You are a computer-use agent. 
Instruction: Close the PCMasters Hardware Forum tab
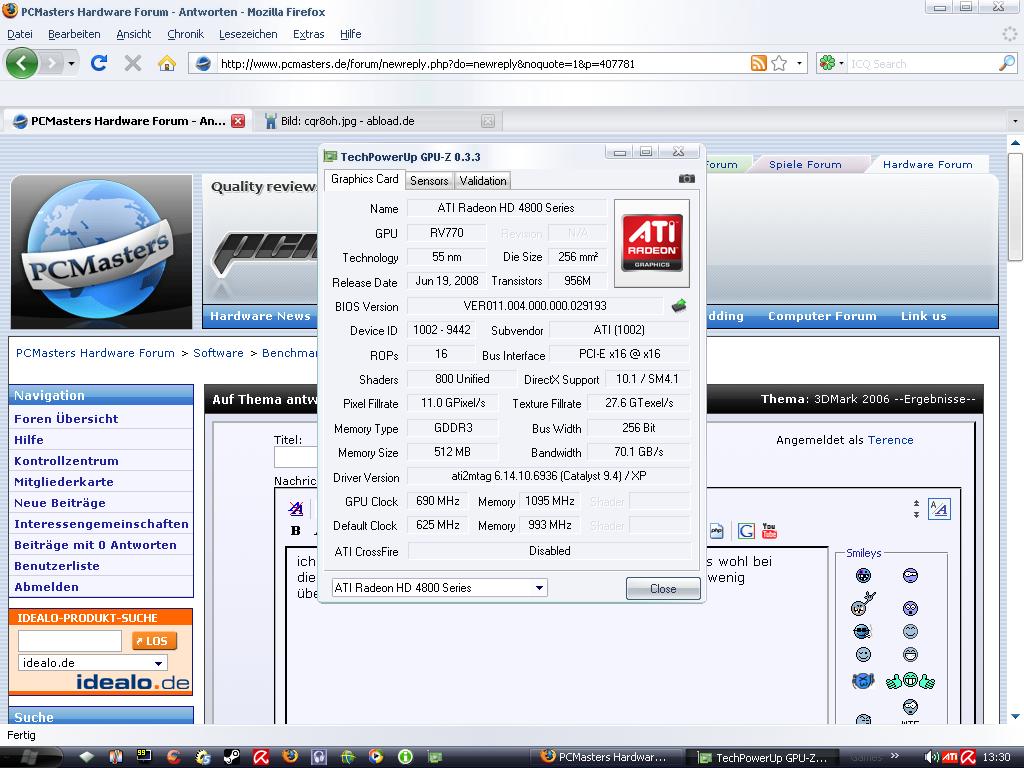238,121
